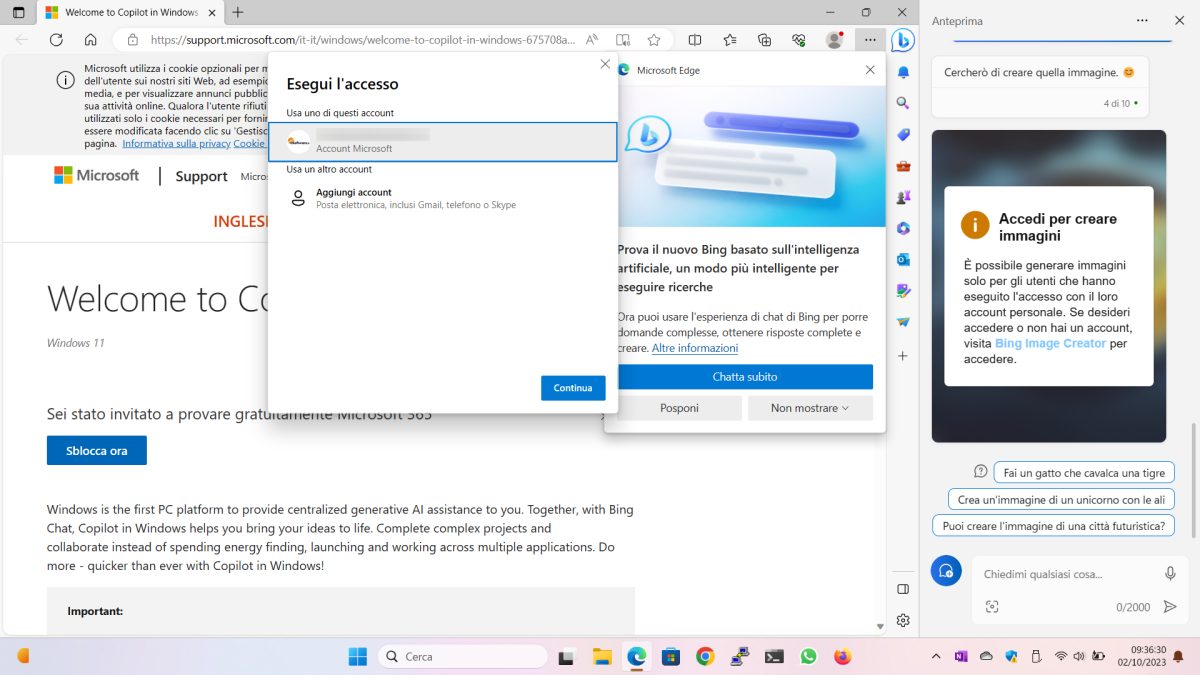Viewport: 1200px width, 675px height.
Task: Choose Aggiungi account option
Action: click(443, 198)
